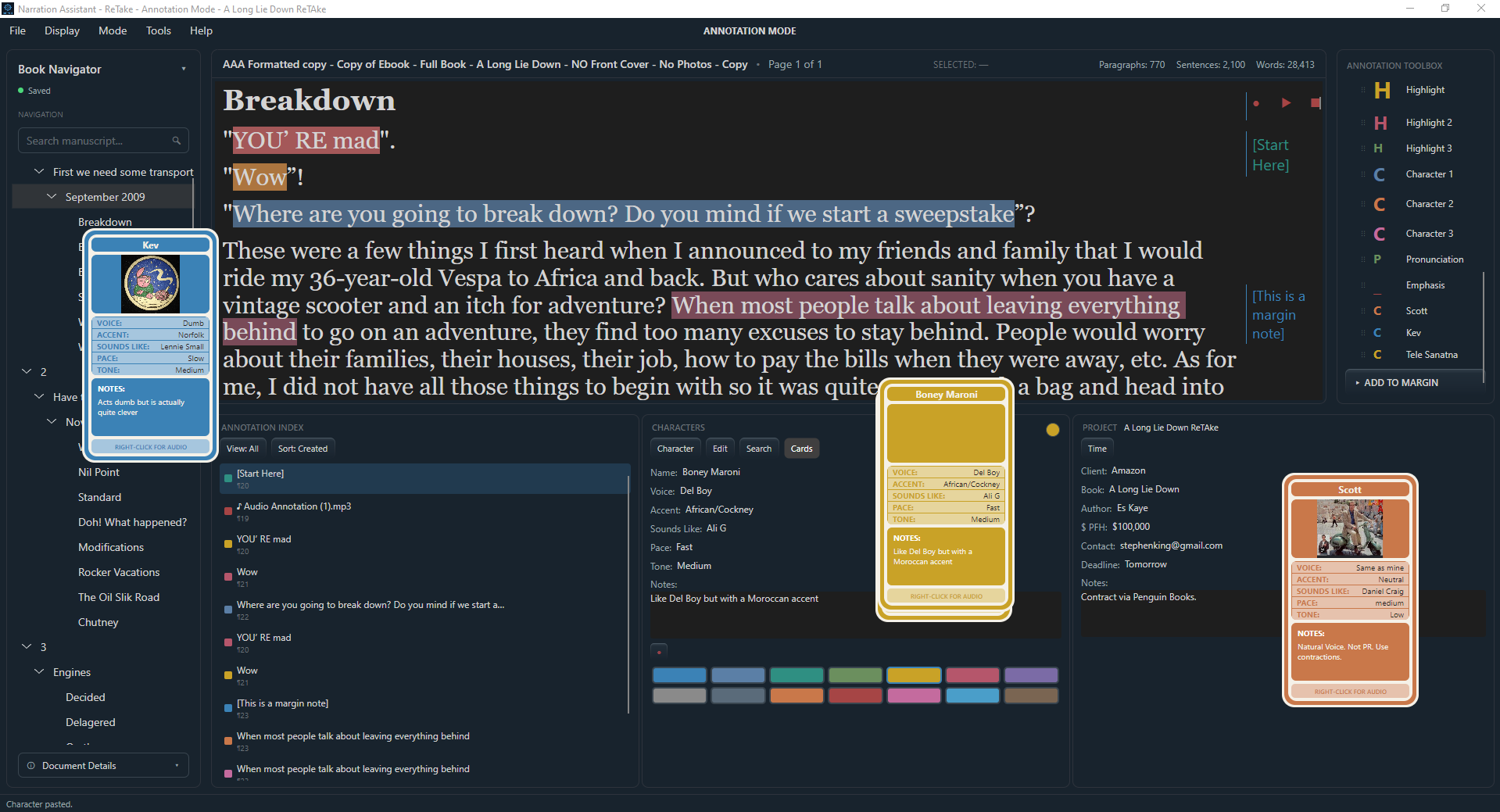
Task: Pick the orange Character 2 annotation icon
Action: point(1380,204)
